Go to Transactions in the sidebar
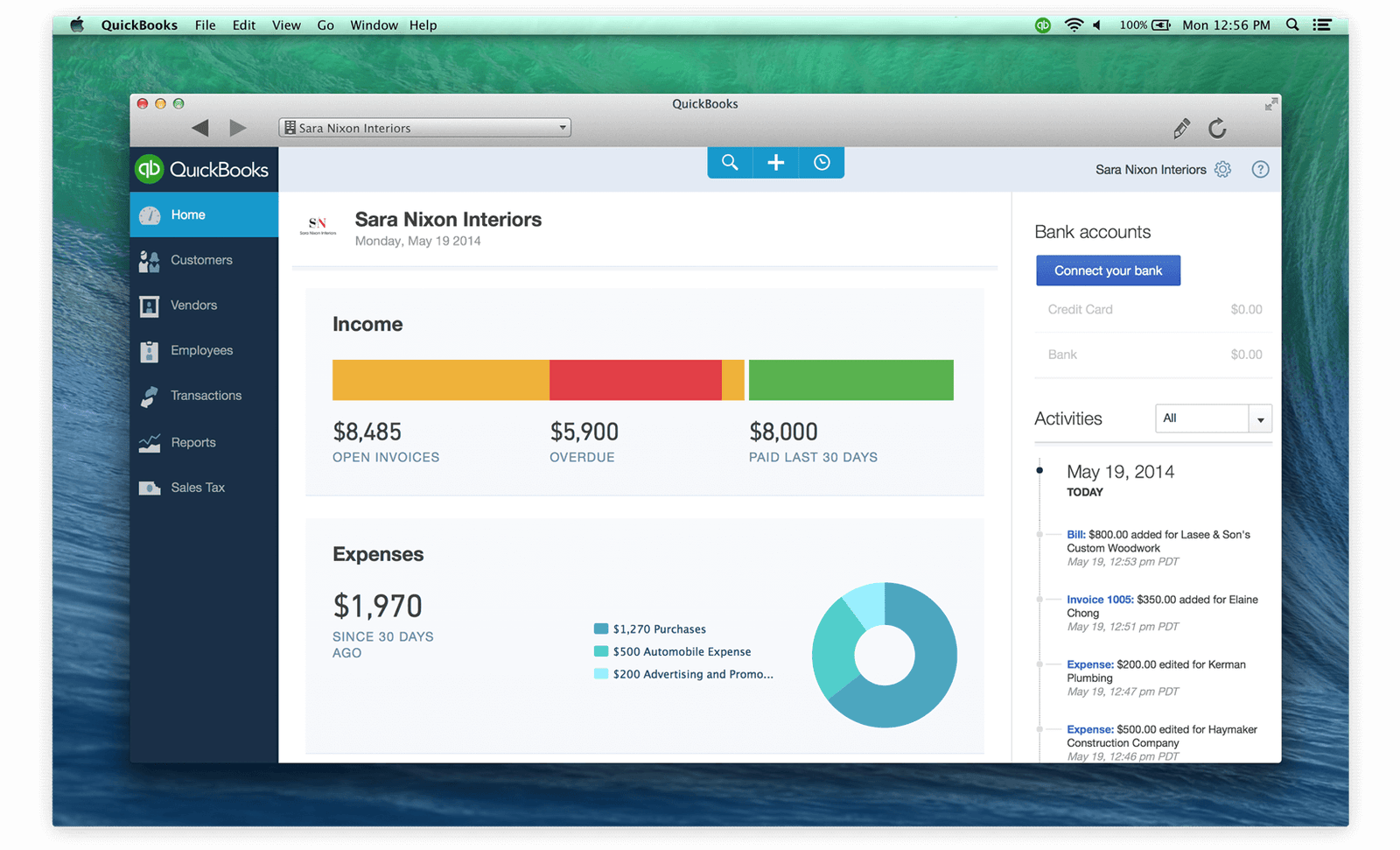Viewport: 1400px width, 850px height. (206, 395)
